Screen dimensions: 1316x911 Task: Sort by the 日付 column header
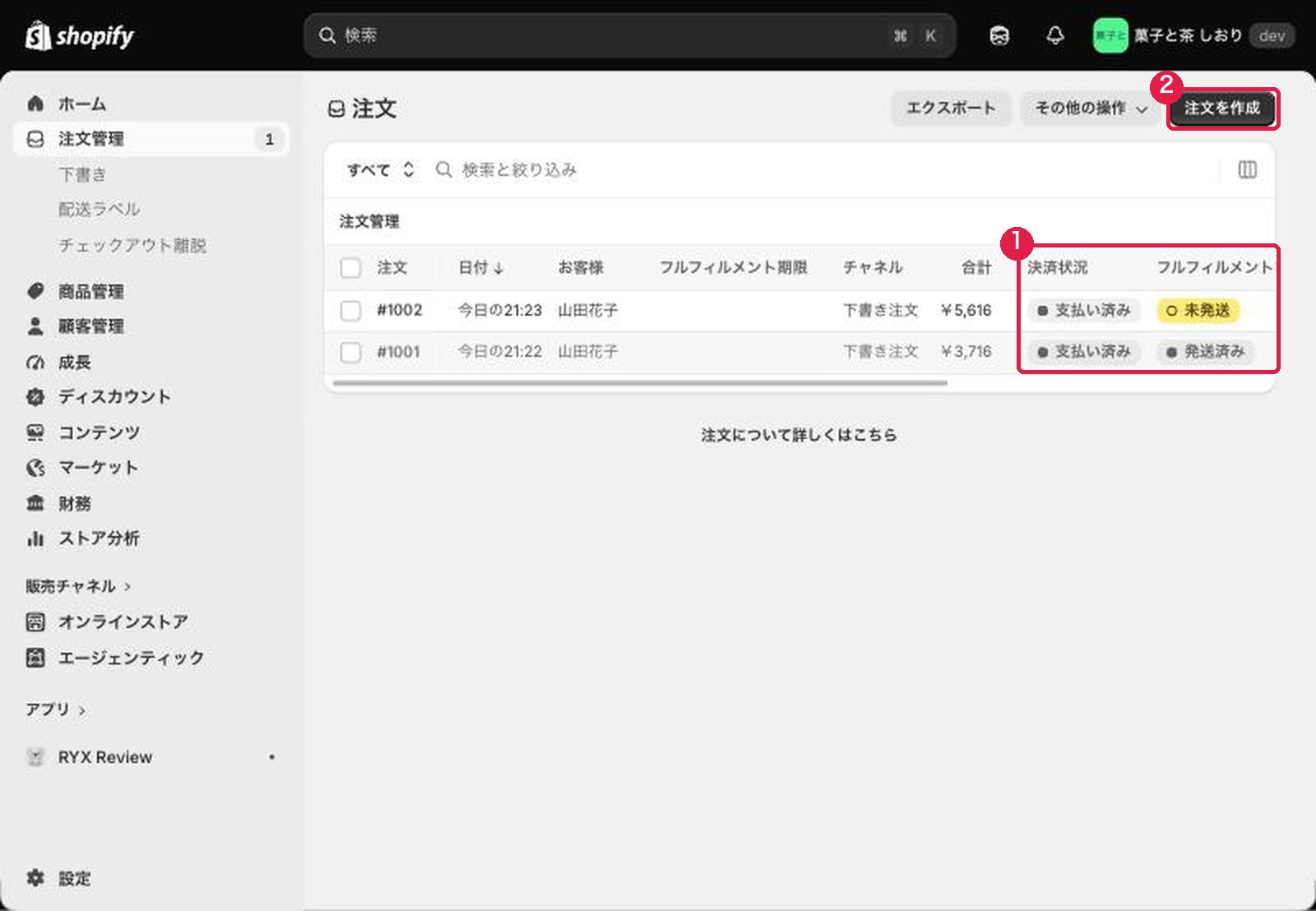point(481,267)
